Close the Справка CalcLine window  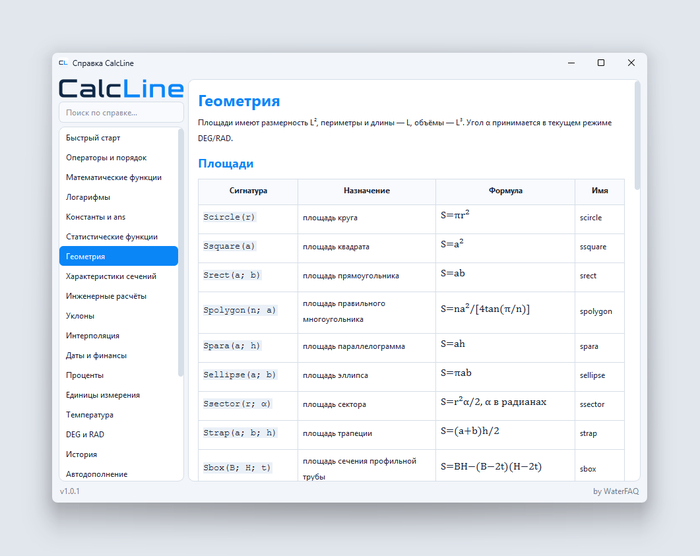pyautogui.click(x=631, y=63)
